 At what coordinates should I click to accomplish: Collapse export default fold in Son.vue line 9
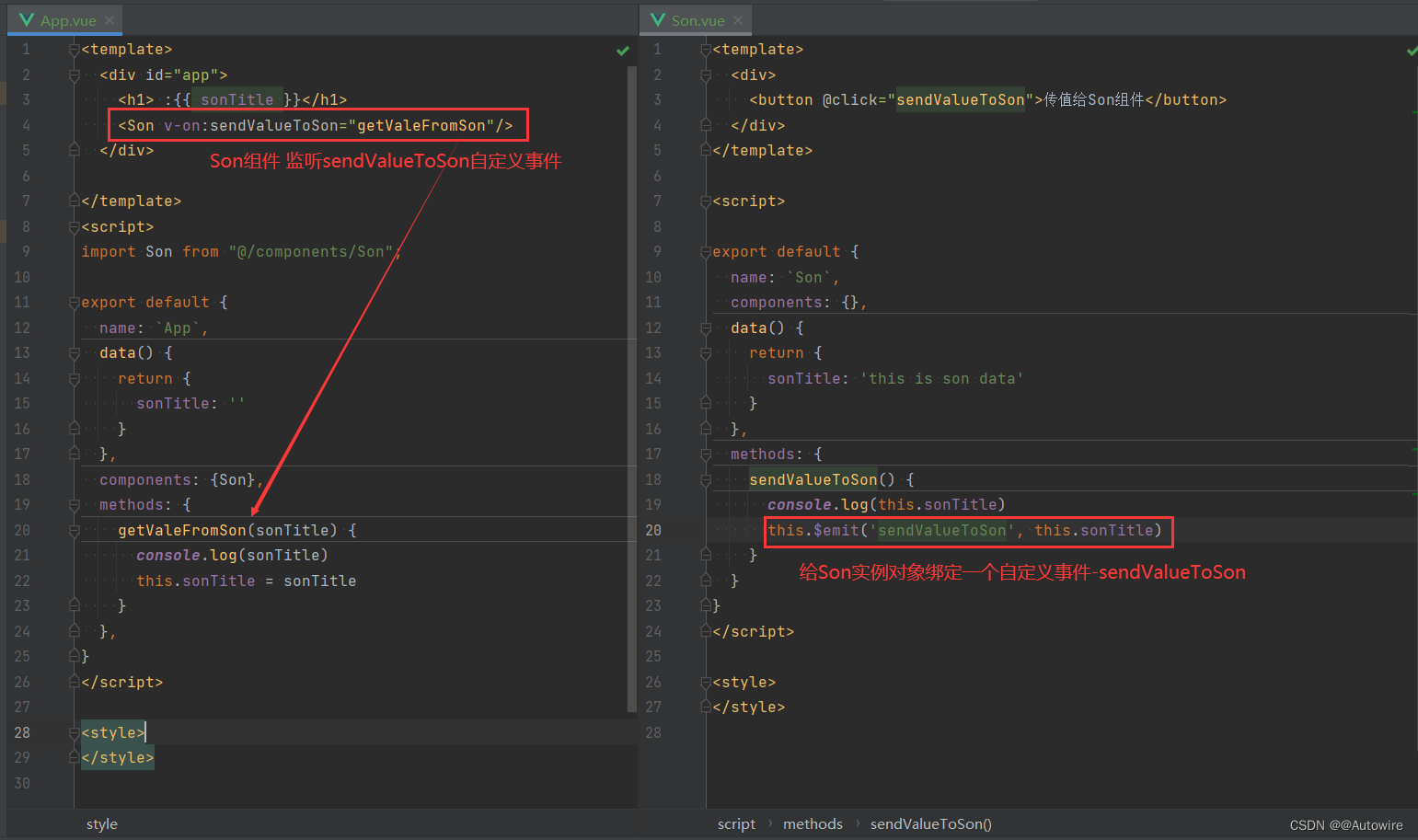[706, 252]
